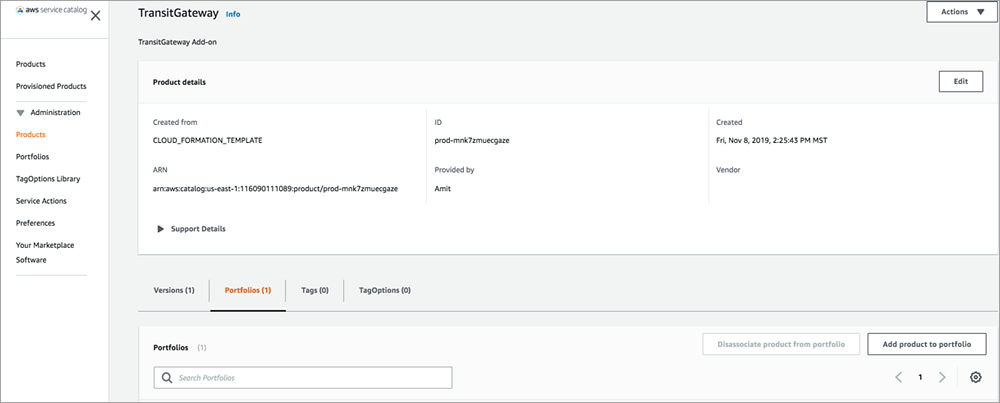Click Add product to portfolio button
The height and width of the screenshot is (403, 1000).
pos(927,344)
